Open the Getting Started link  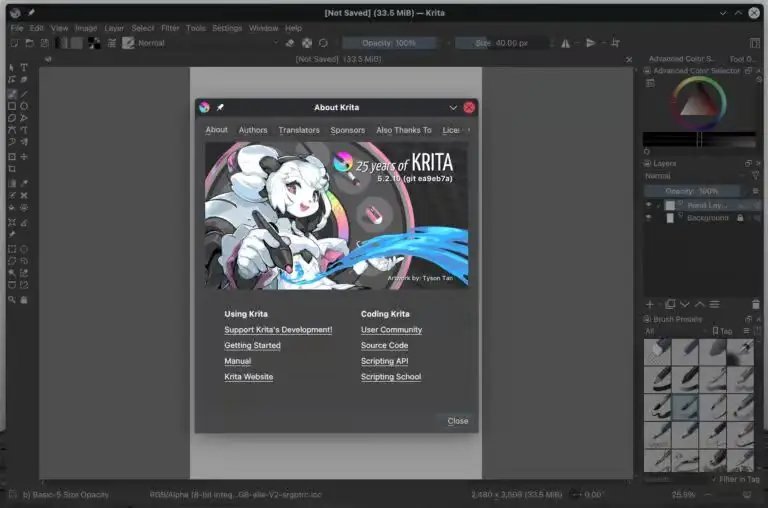click(252, 345)
